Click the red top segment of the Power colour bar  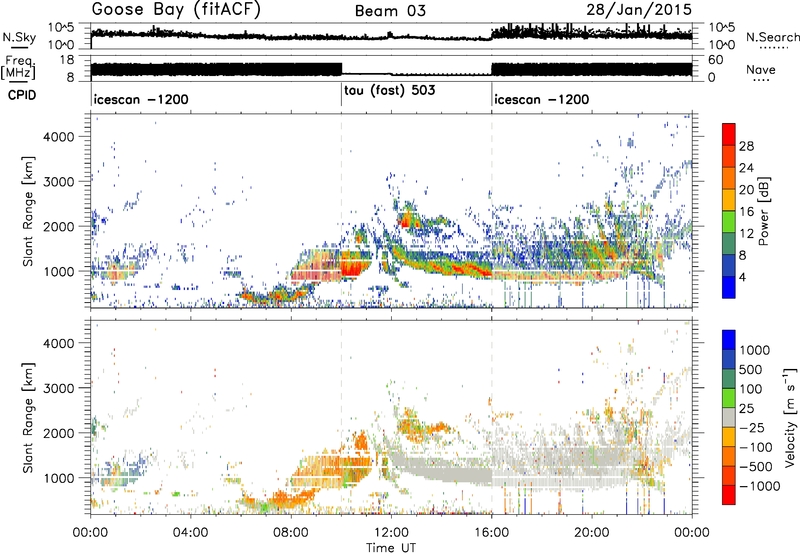tap(729, 134)
